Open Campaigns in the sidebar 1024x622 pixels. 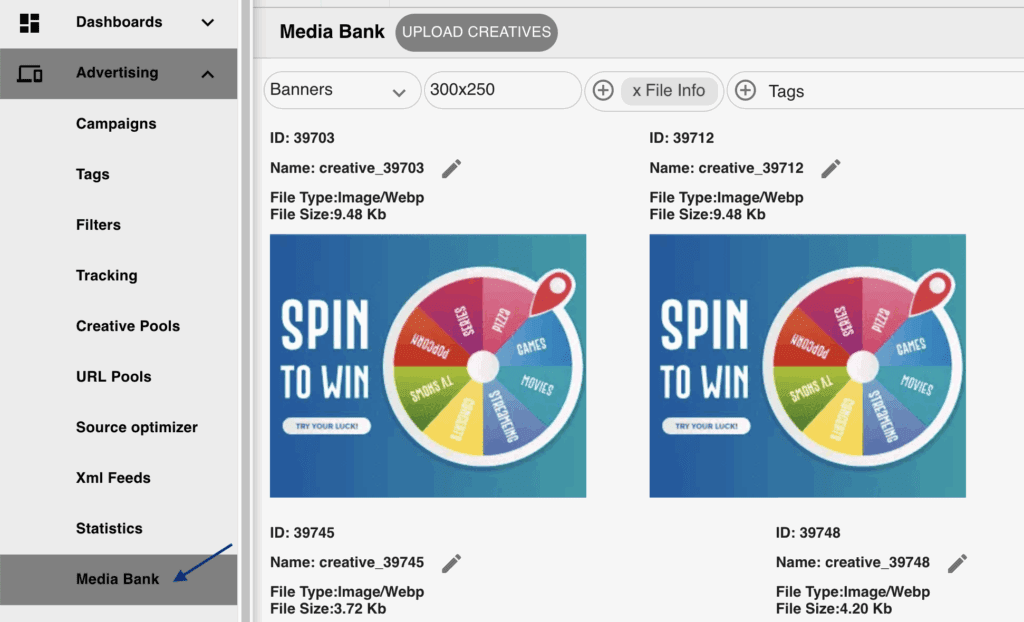(x=116, y=124)
